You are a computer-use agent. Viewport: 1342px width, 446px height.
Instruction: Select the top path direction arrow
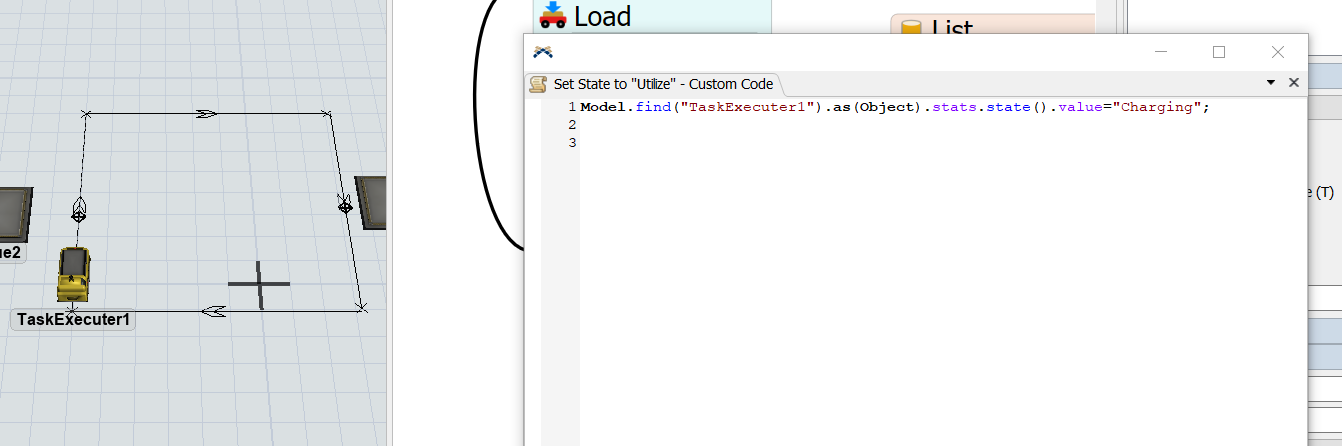click(x=207, y=114)
